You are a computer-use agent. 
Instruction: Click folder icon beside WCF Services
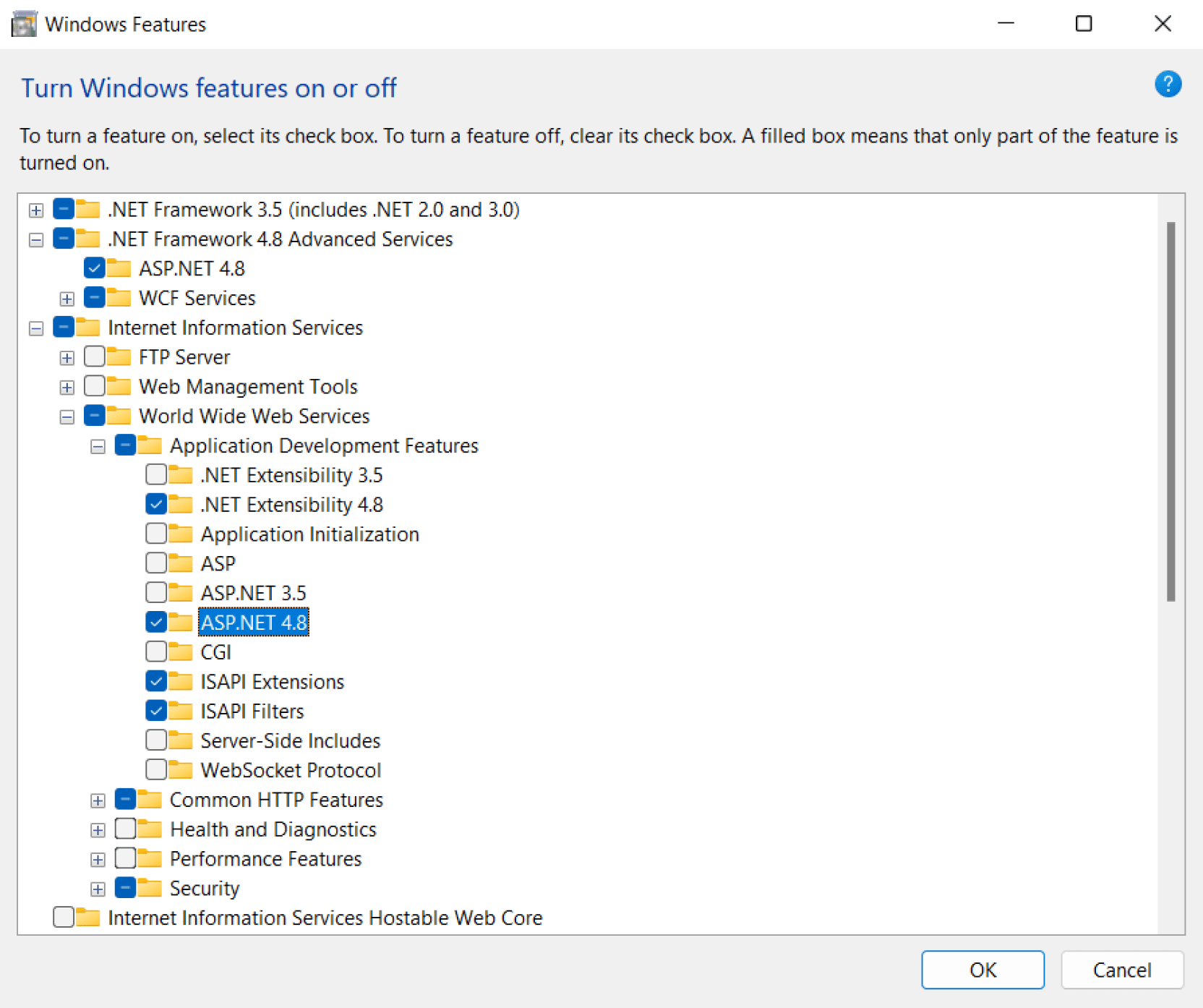pos(119,297)
